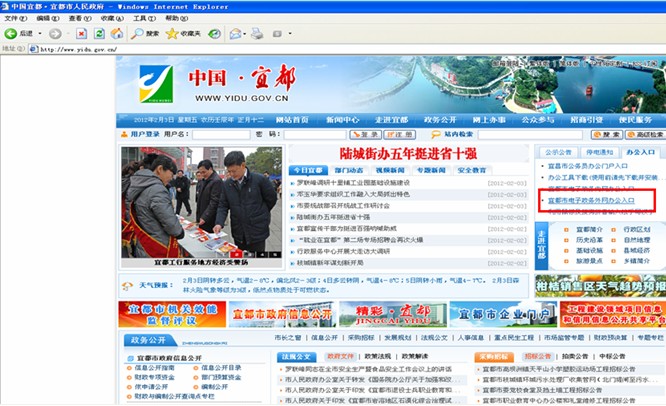Switch to 部门动态 news tab

click(348, 170)
